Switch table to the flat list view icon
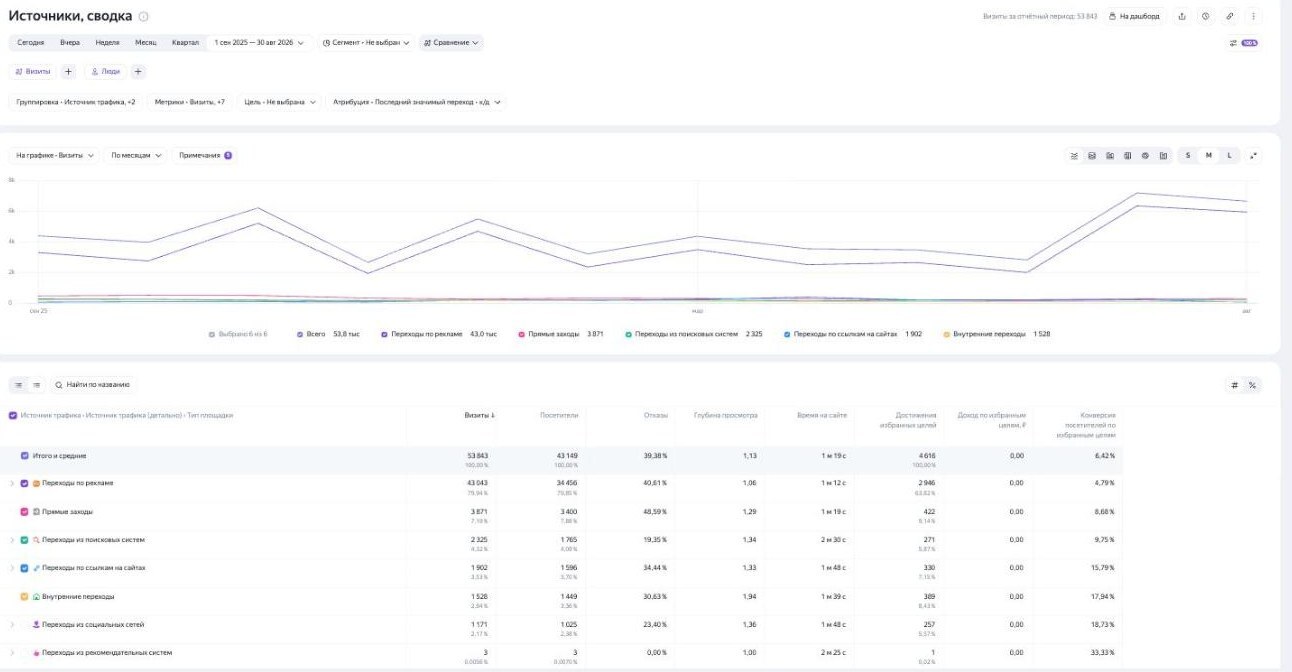Screen dimensions: 1292x672 click(36, 385)
